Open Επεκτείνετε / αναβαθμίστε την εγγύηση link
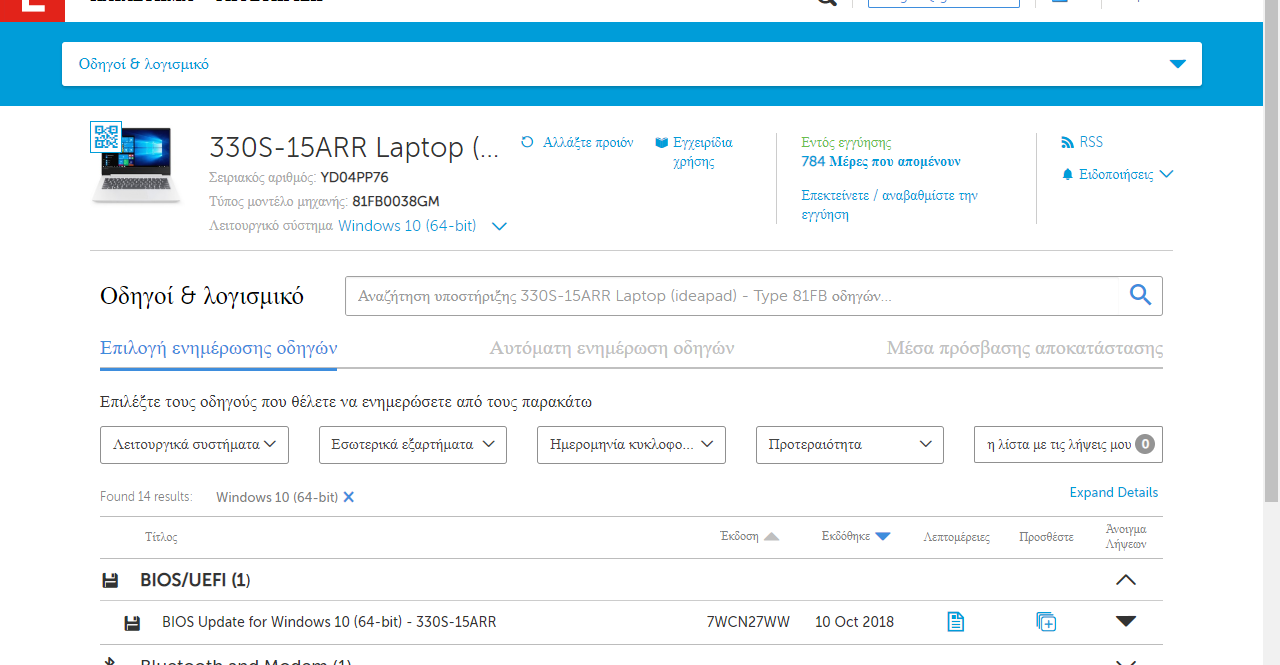The image size is (1280, 665). click(889, 205)
